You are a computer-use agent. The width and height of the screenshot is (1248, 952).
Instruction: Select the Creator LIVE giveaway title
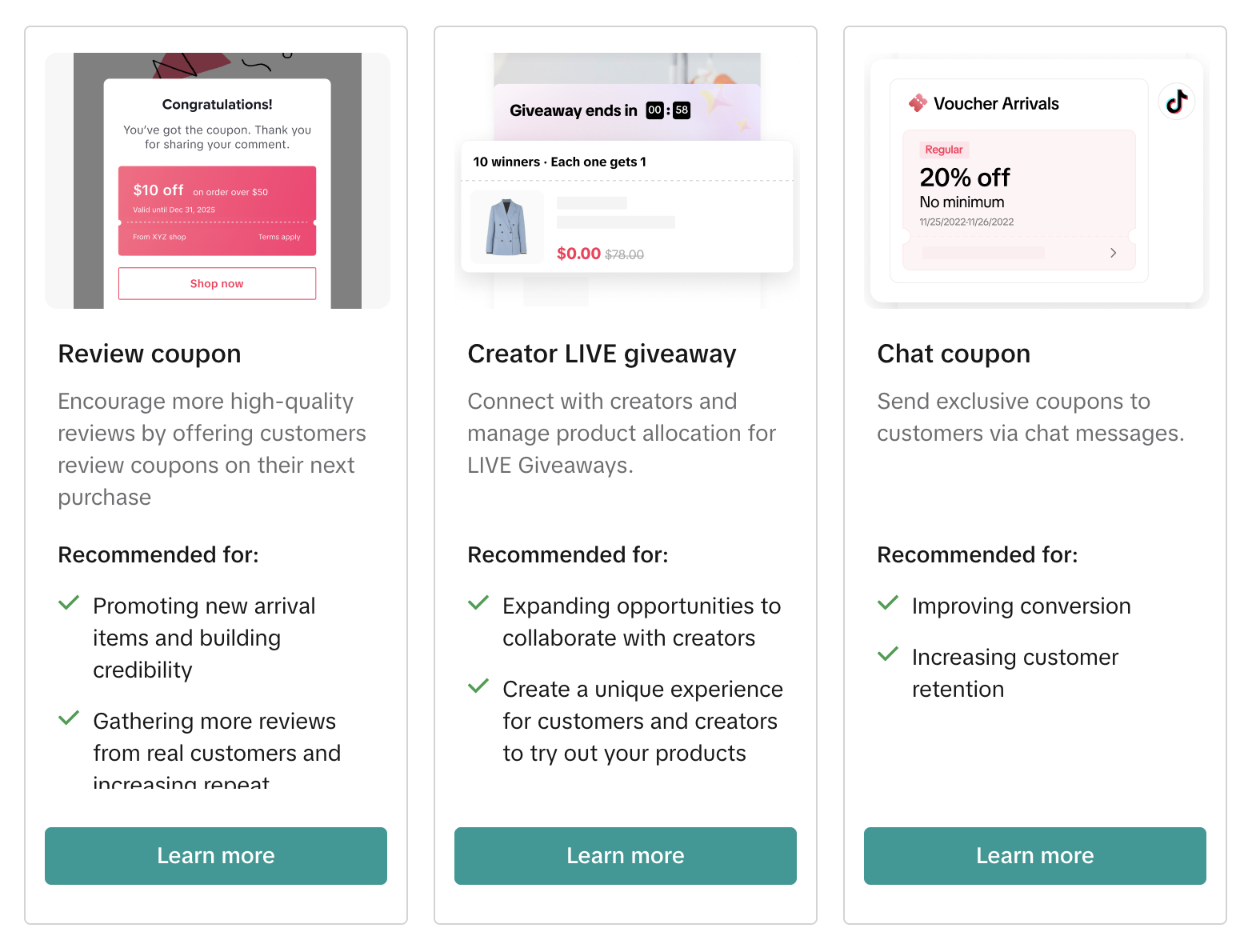coord(602,354)
